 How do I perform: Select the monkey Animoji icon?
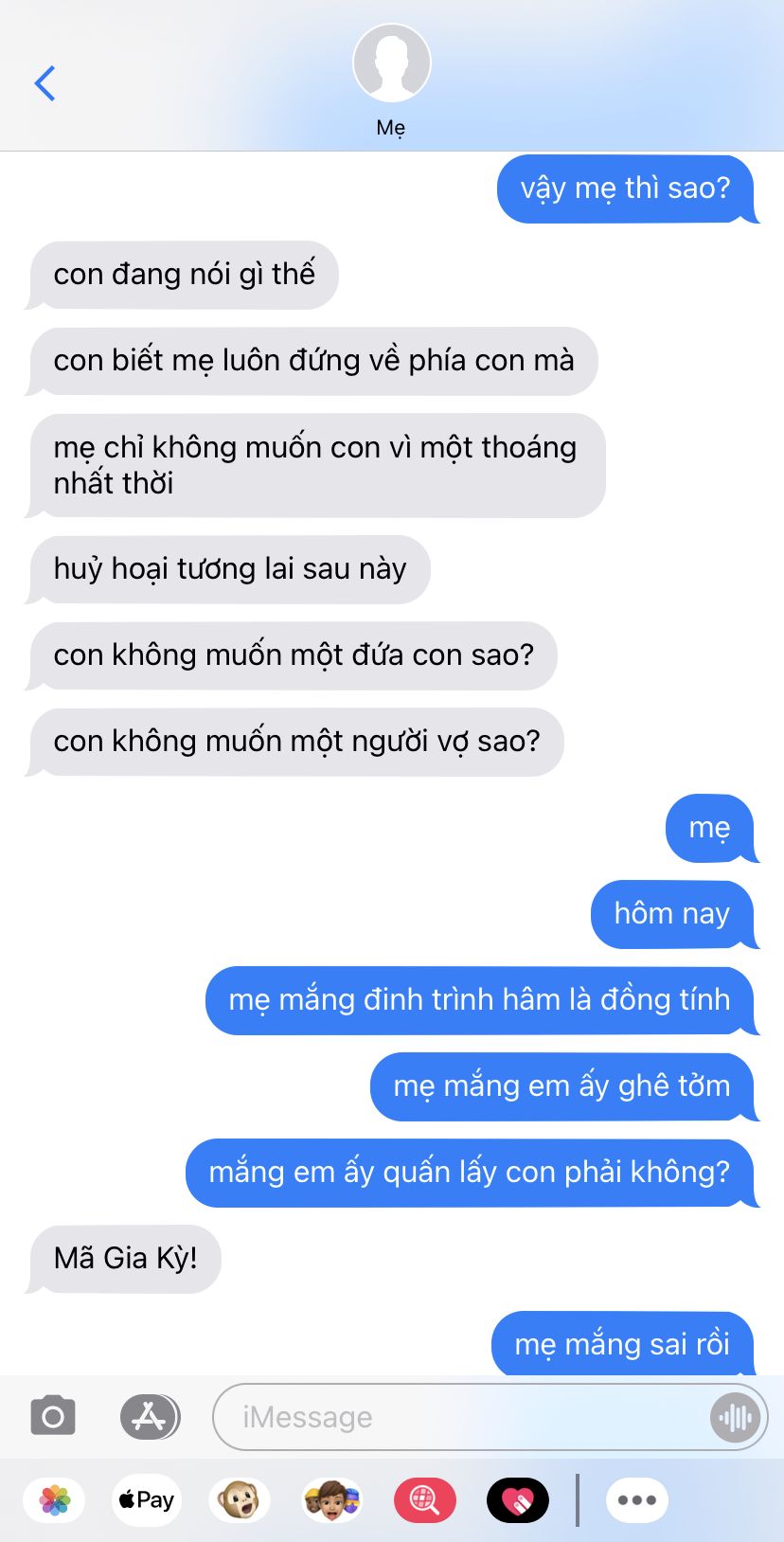(240, 1500)
